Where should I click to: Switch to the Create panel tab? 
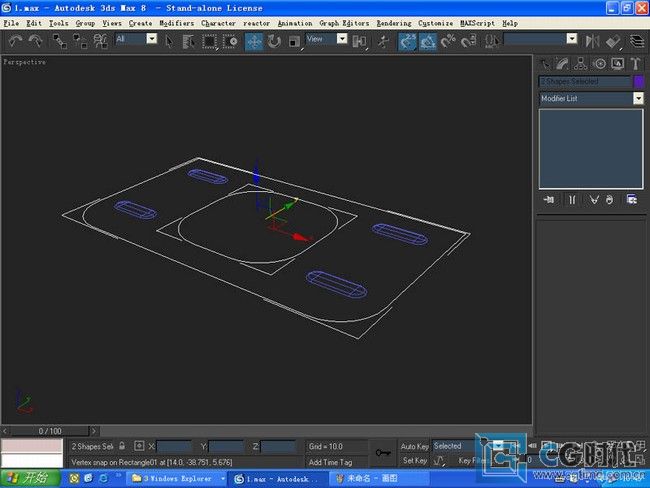click(545, 63)
